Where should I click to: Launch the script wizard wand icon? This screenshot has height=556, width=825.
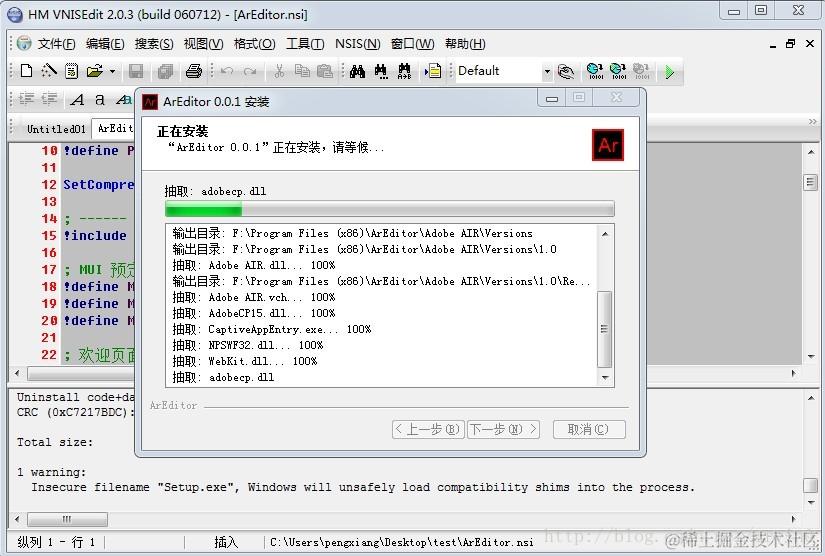pos(49,70)
